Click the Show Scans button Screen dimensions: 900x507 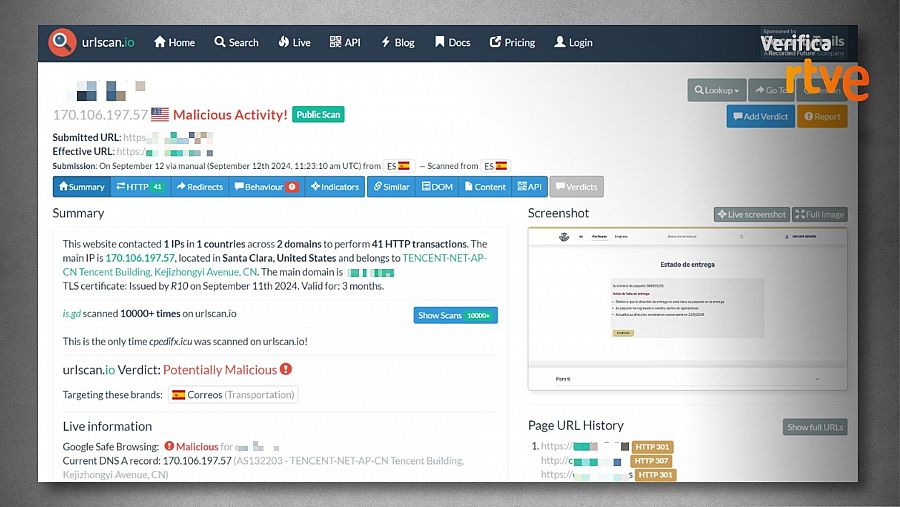point(456,315)
